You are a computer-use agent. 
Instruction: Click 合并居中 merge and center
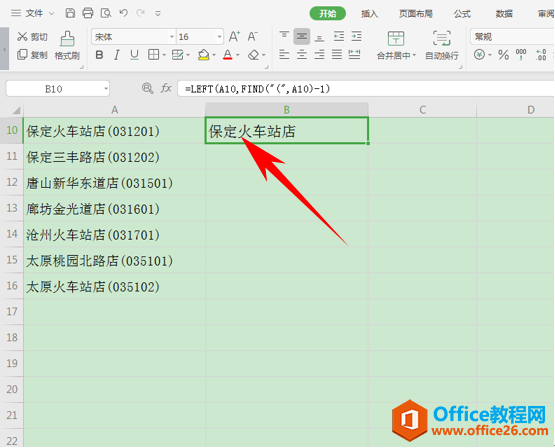coord(396,46)
